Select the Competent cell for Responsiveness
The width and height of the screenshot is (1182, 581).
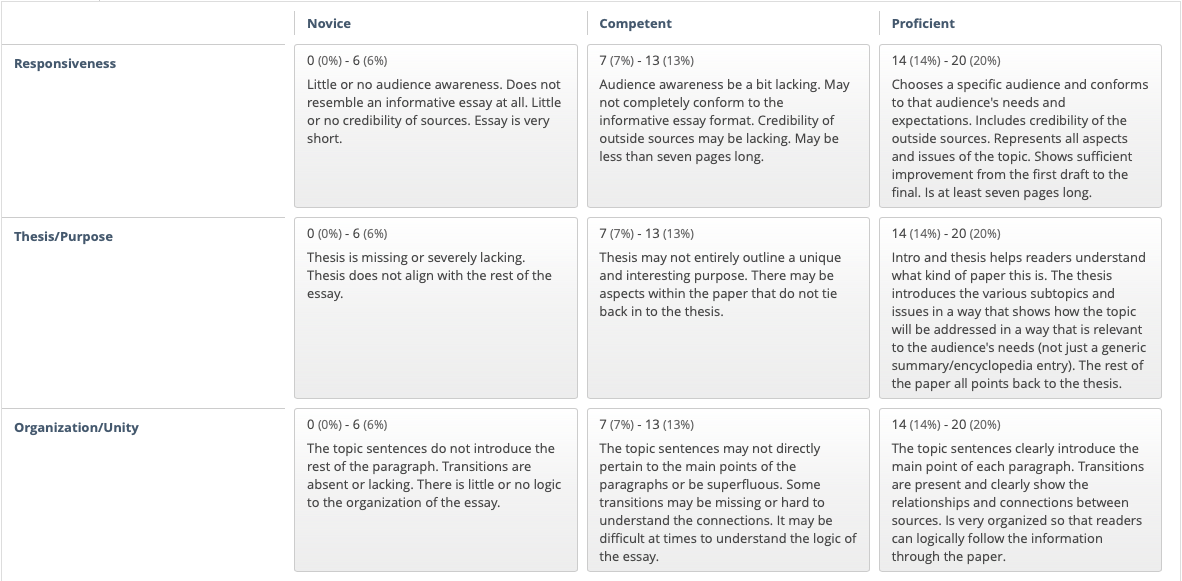click(x=728, y=126)
